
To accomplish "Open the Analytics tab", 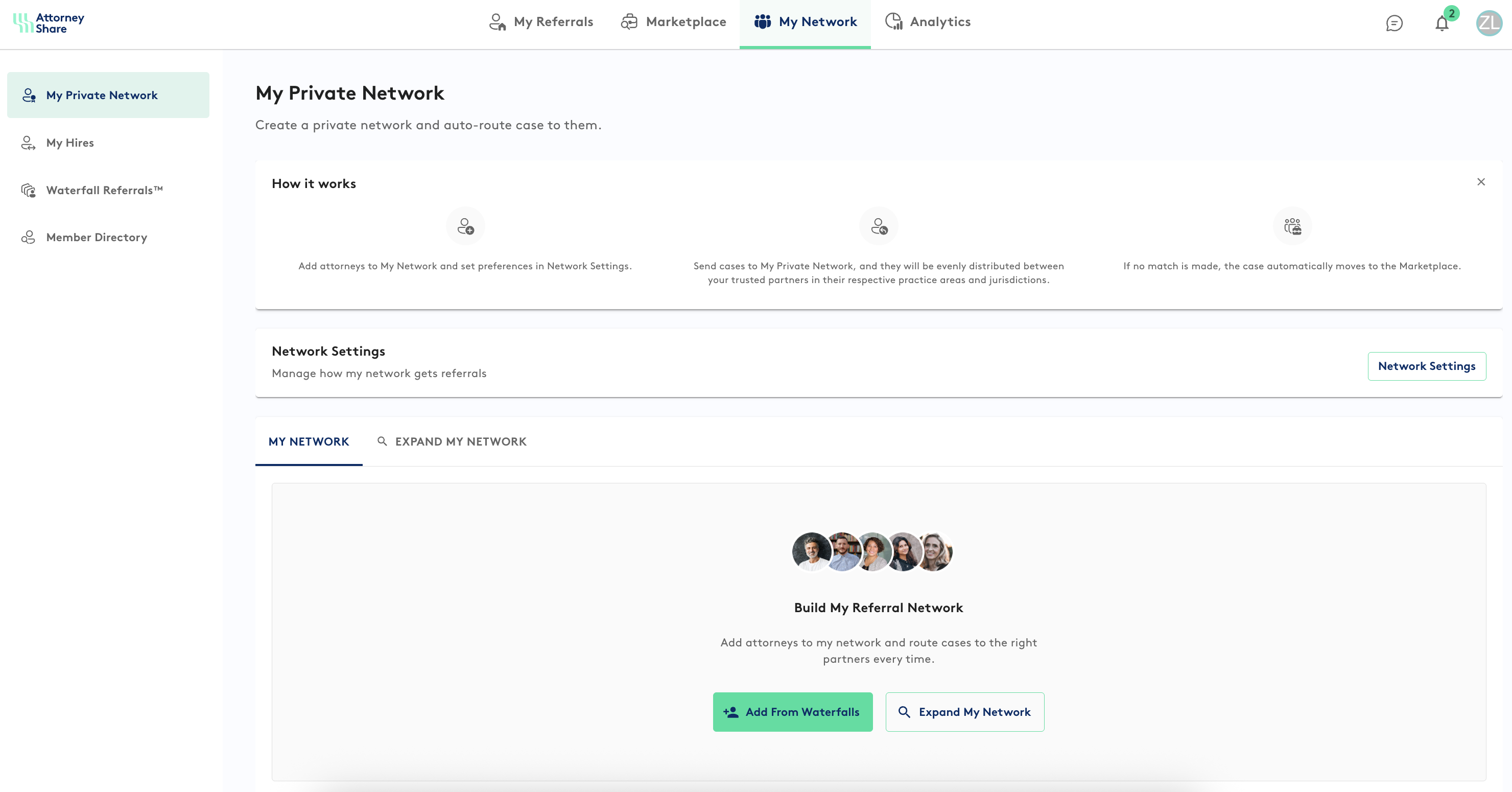I will tap(928, 22).
